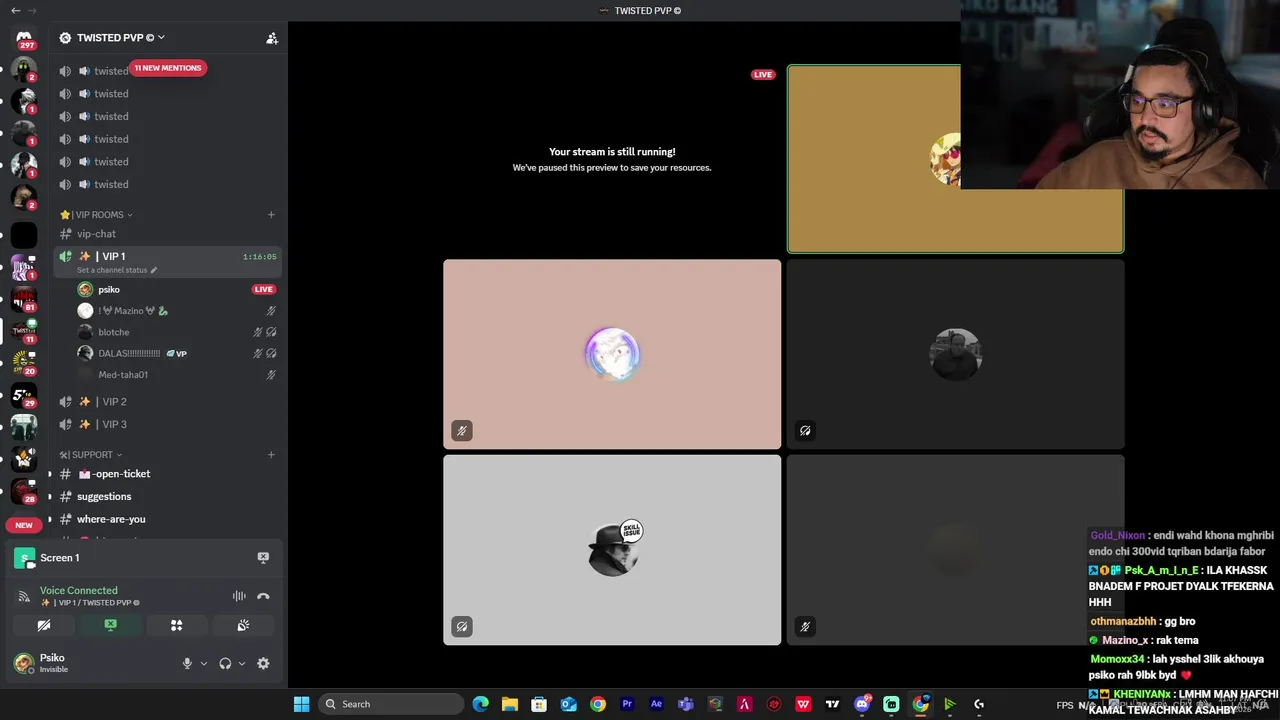Viewport: 1280px width, 720px height.
Task: Click the back arrow in title bar
Action: 15,10
